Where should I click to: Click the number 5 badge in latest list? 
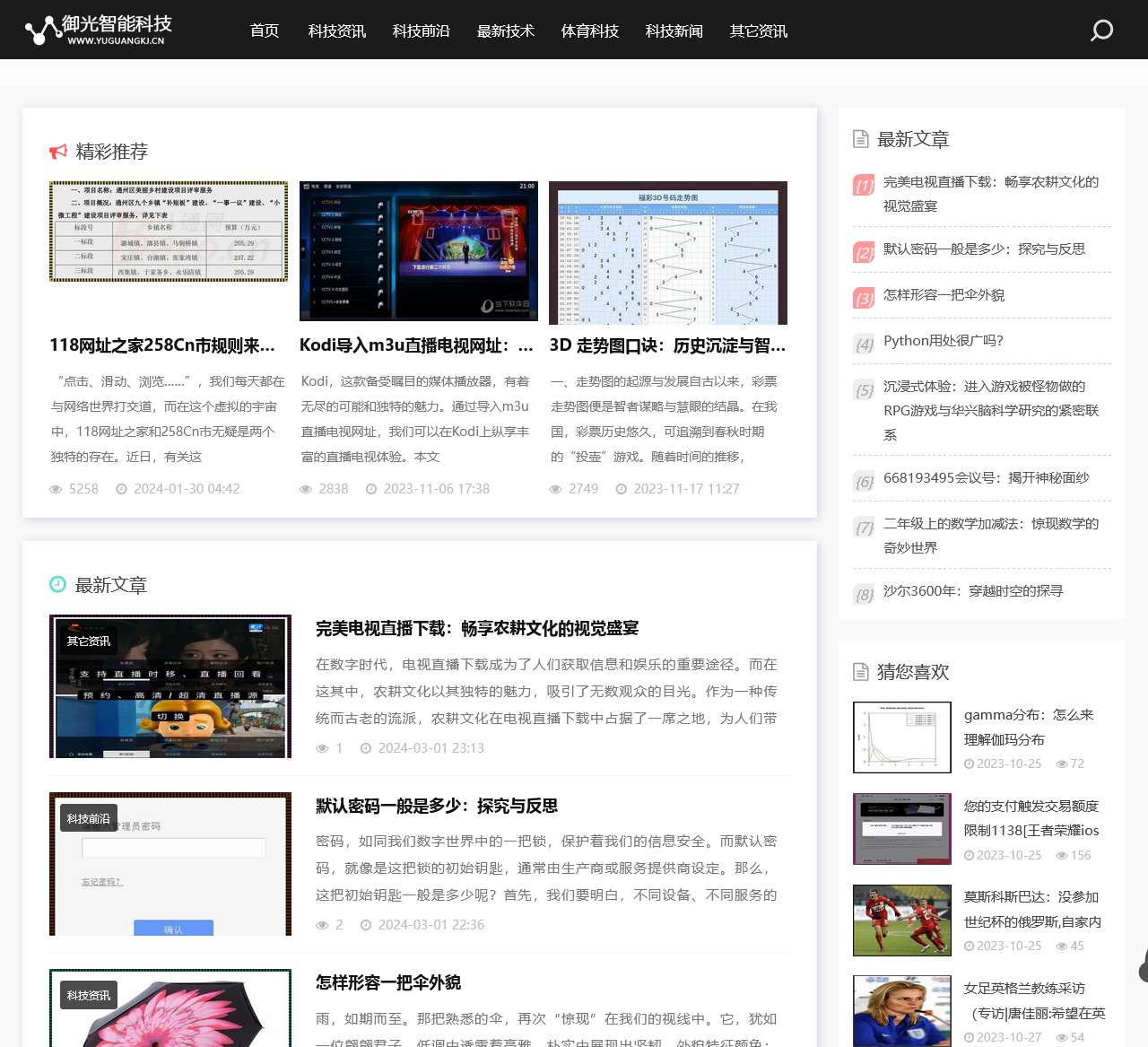[x=864, y=389]
